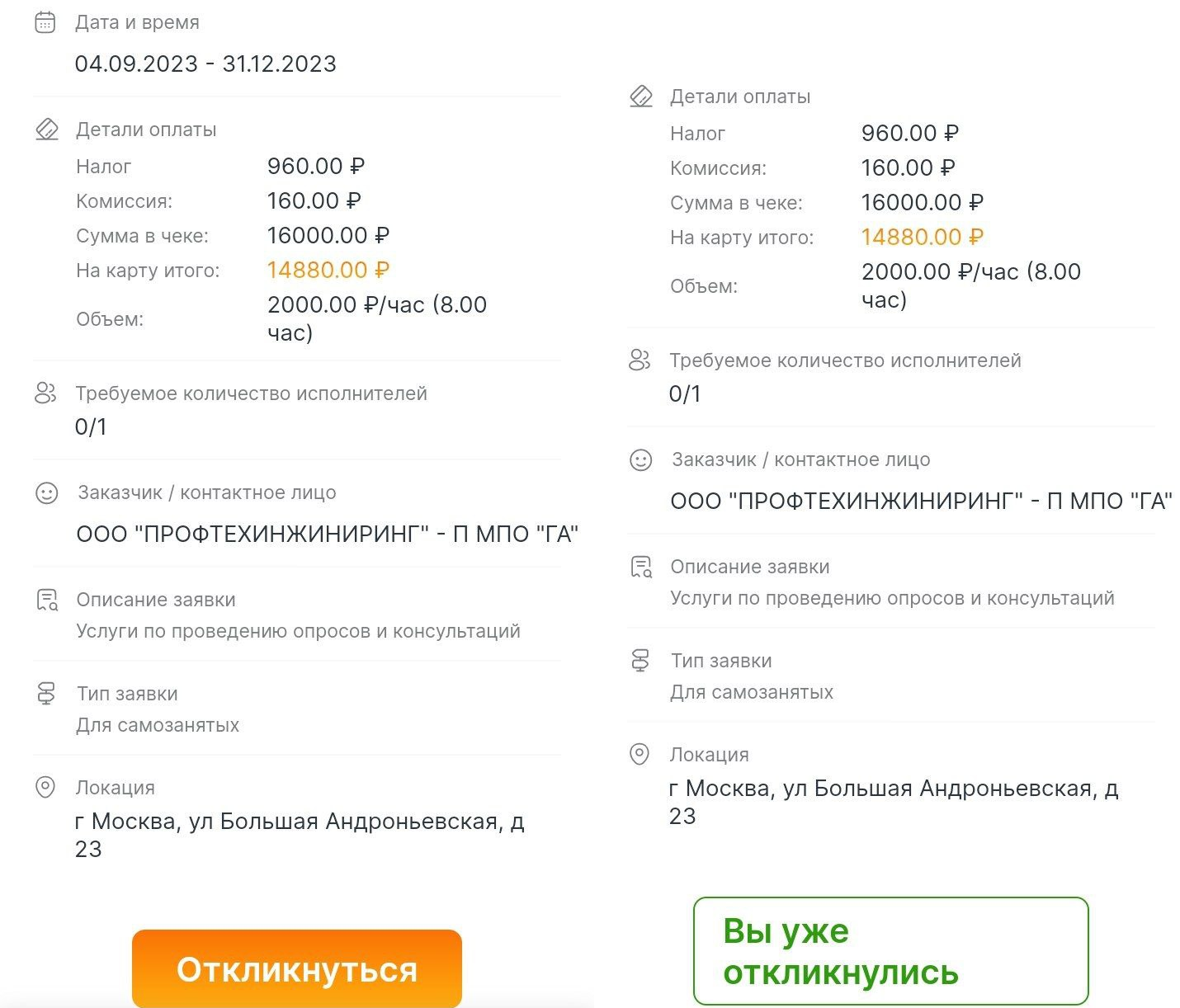This screenshot has height=1008, width=1180.
Task: Click the Для самозанятых text in the already-responded card
Action: click(751, 692)
